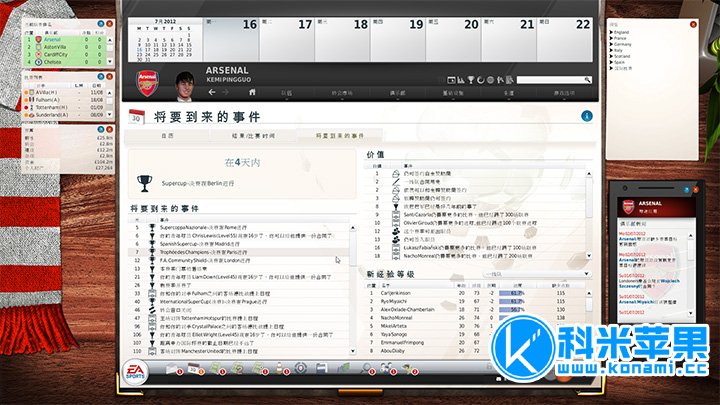Click the magnifier scouting icon in bottom toolbar
Viewport: 720px width, 405px height.
[x=366, y=368]
